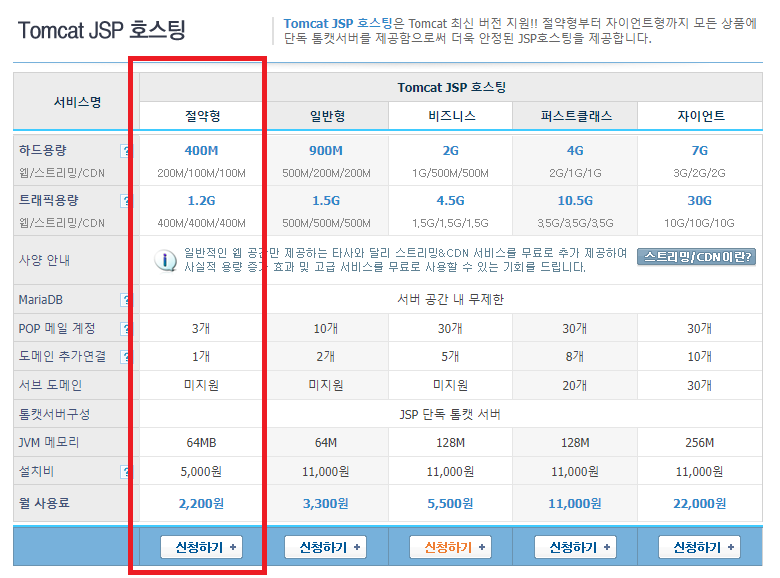Viewport: 780px width, 578px height.
Task: Click the 10.5G traffic value
Action: [575, 200]
